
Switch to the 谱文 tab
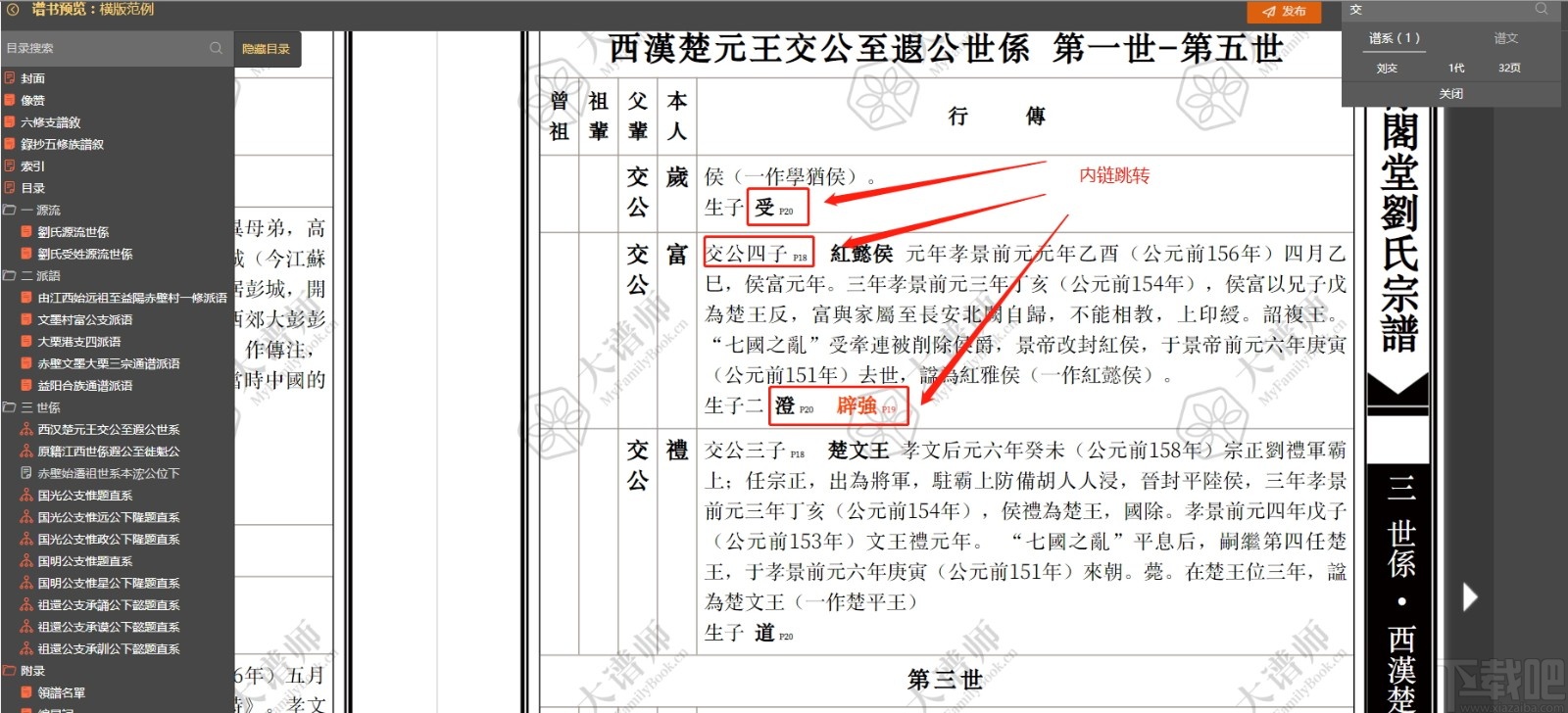tap(1506, 38)
